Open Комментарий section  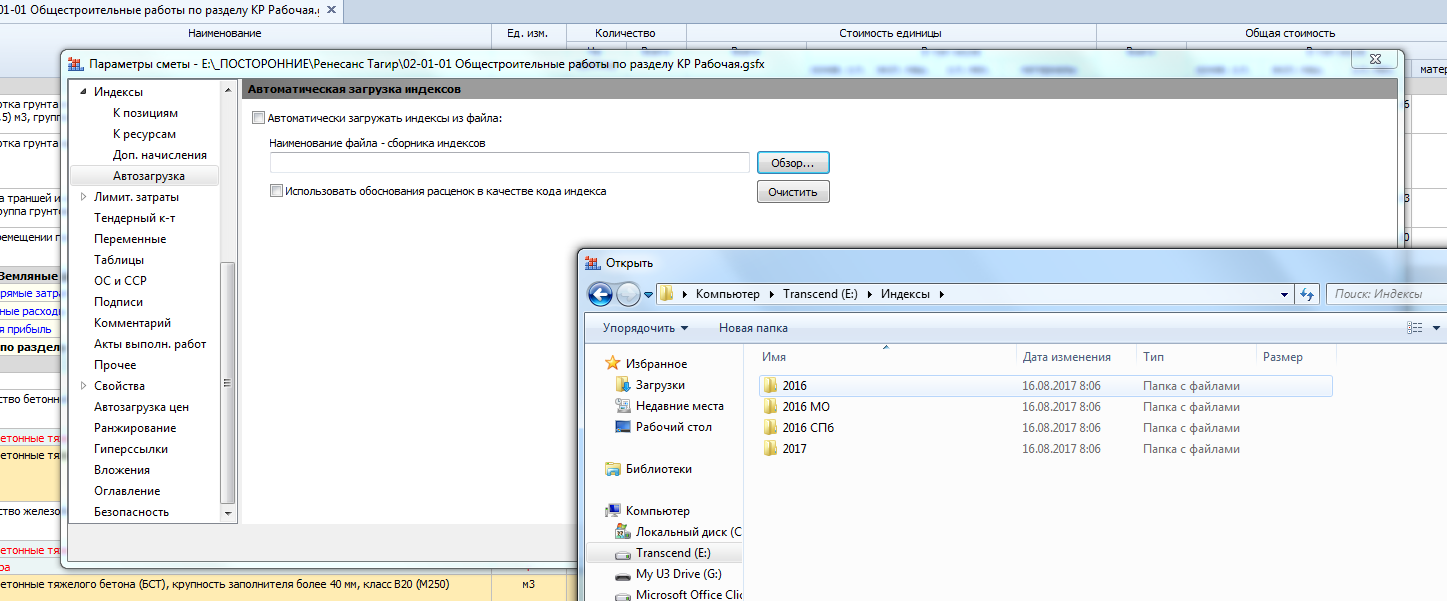(133, 323)
